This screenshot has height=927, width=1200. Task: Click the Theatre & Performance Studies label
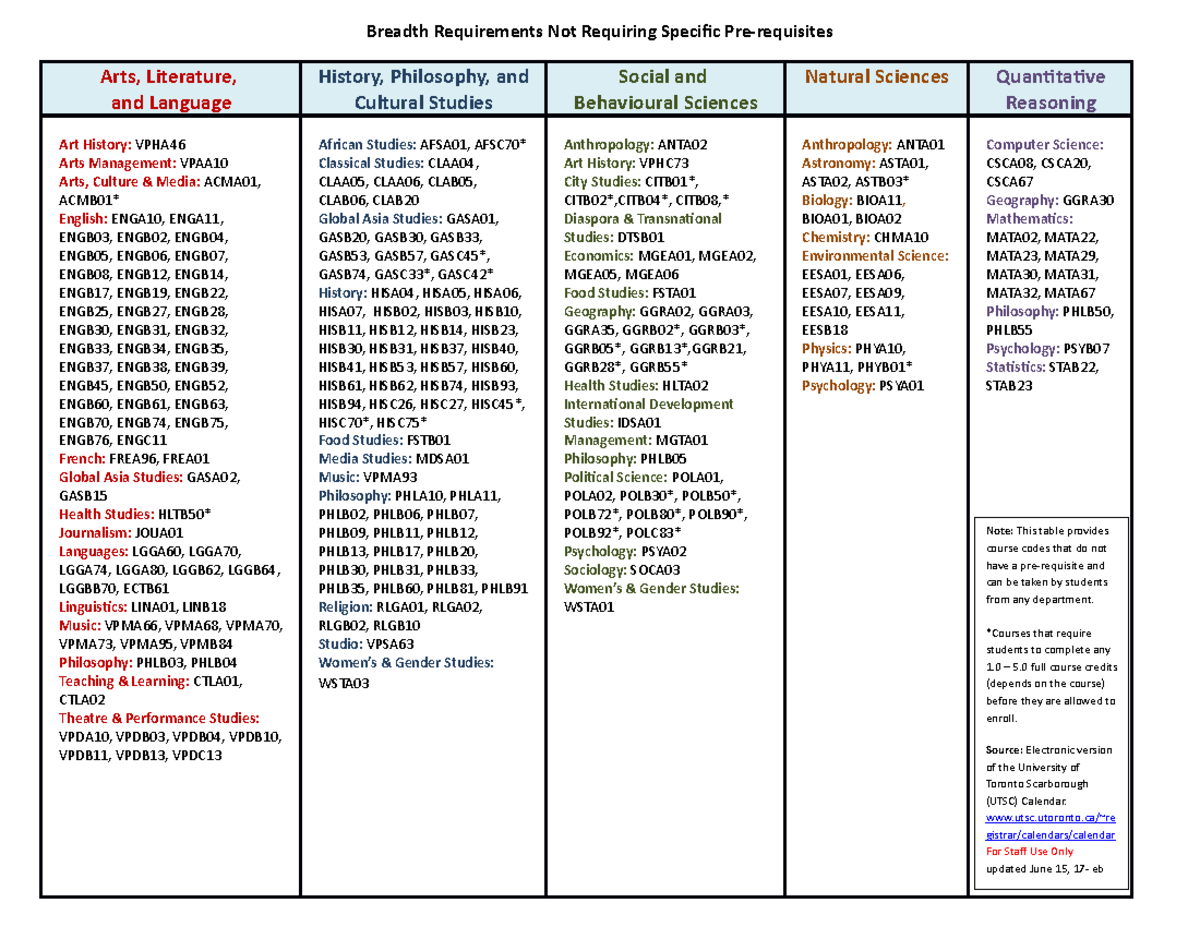tap(159, 718)
